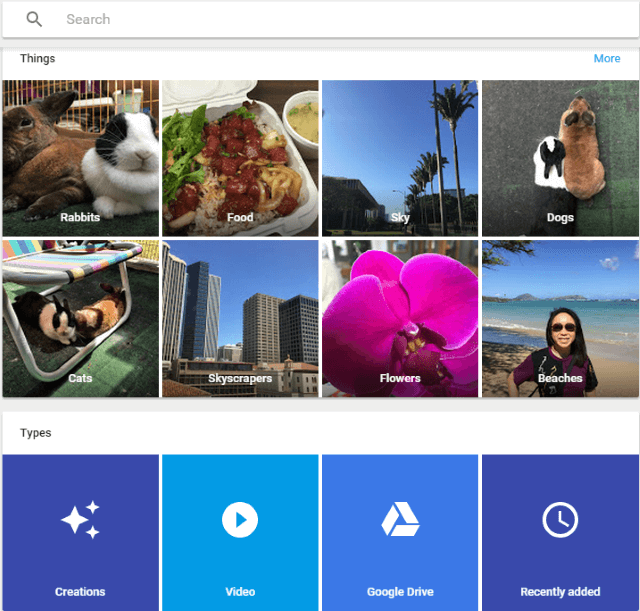Open the Rabbits photo category
This screenshot has height=611, width=640.
80,158
